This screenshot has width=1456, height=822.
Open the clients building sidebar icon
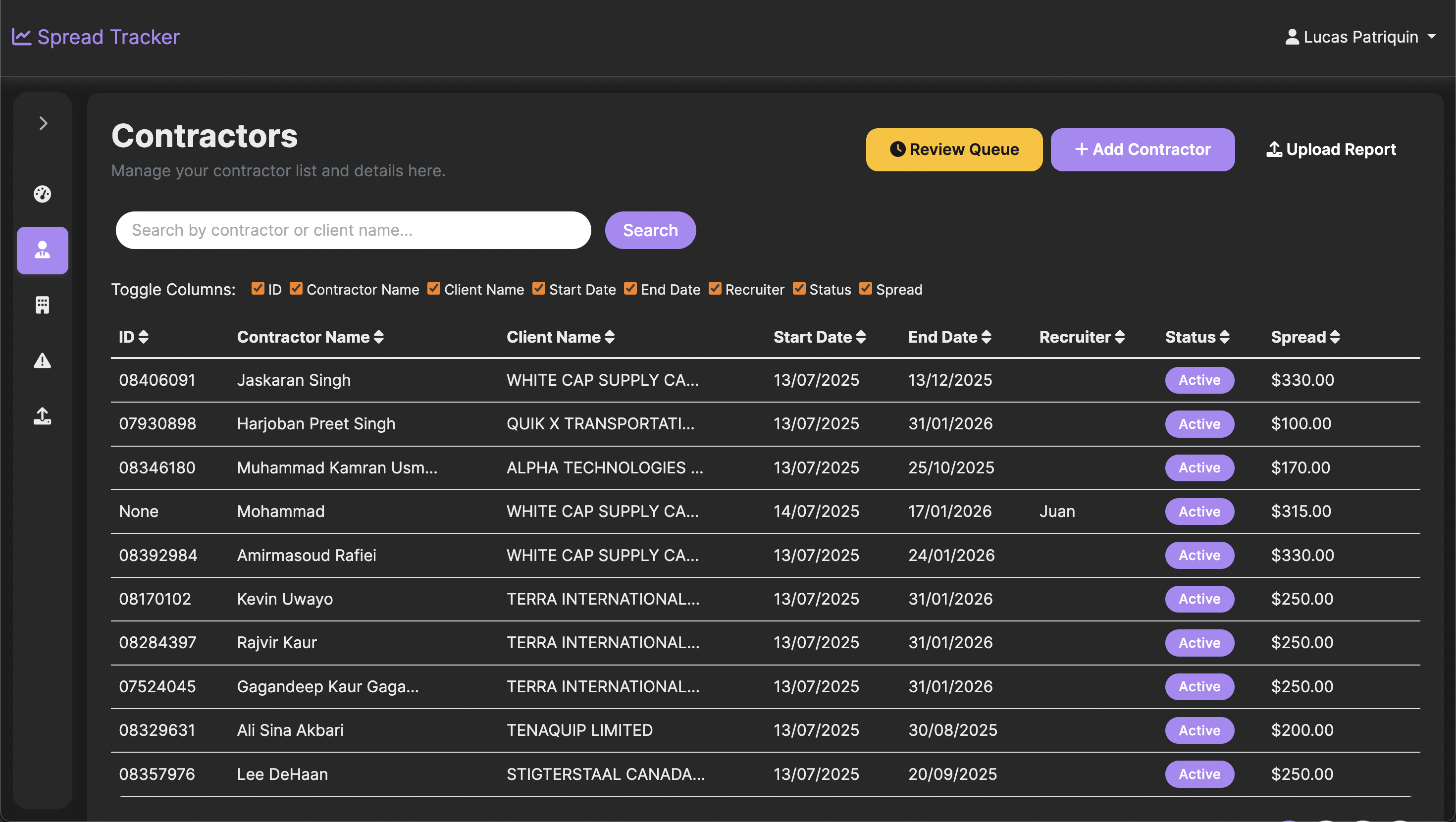(43, 306)
